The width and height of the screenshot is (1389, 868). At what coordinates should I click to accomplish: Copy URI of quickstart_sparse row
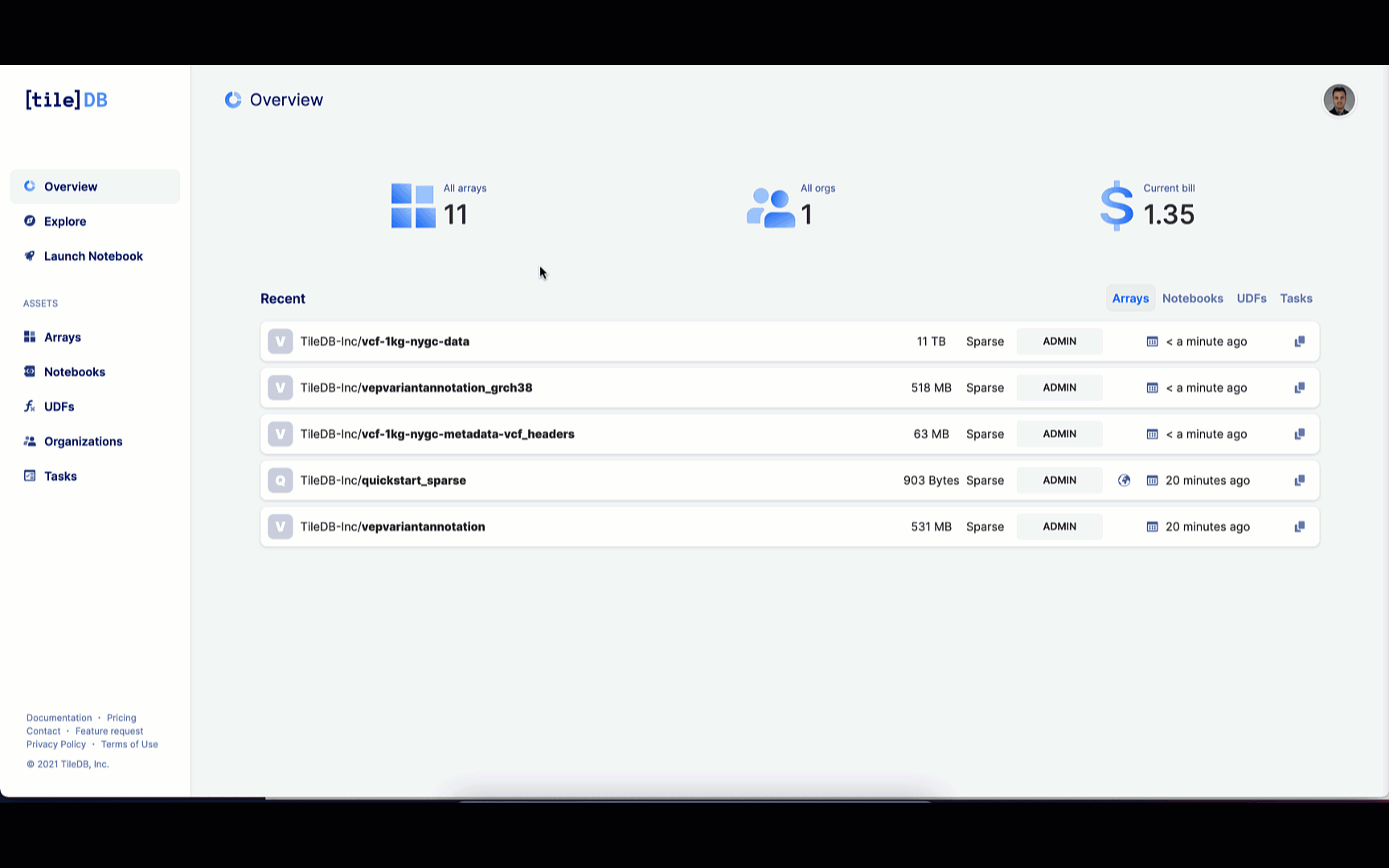pyautogui.click(x=1299, y=481)
